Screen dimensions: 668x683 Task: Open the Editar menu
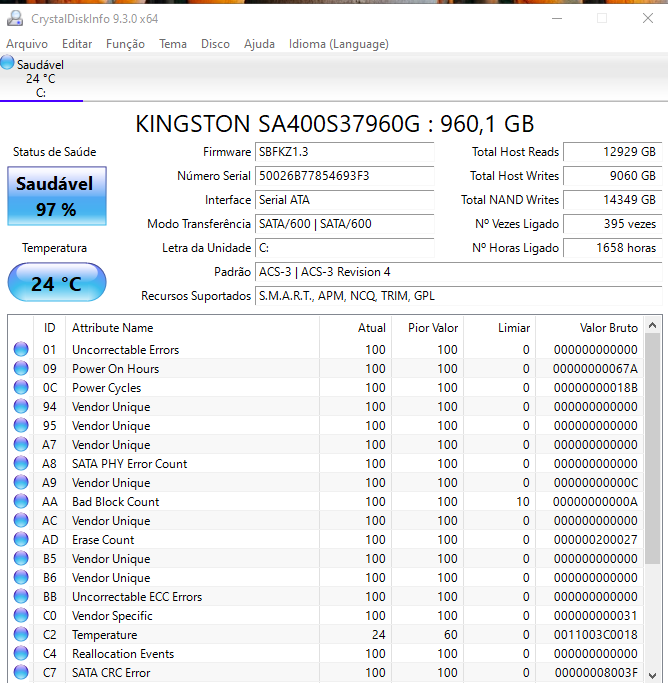[x=77, y=44]
